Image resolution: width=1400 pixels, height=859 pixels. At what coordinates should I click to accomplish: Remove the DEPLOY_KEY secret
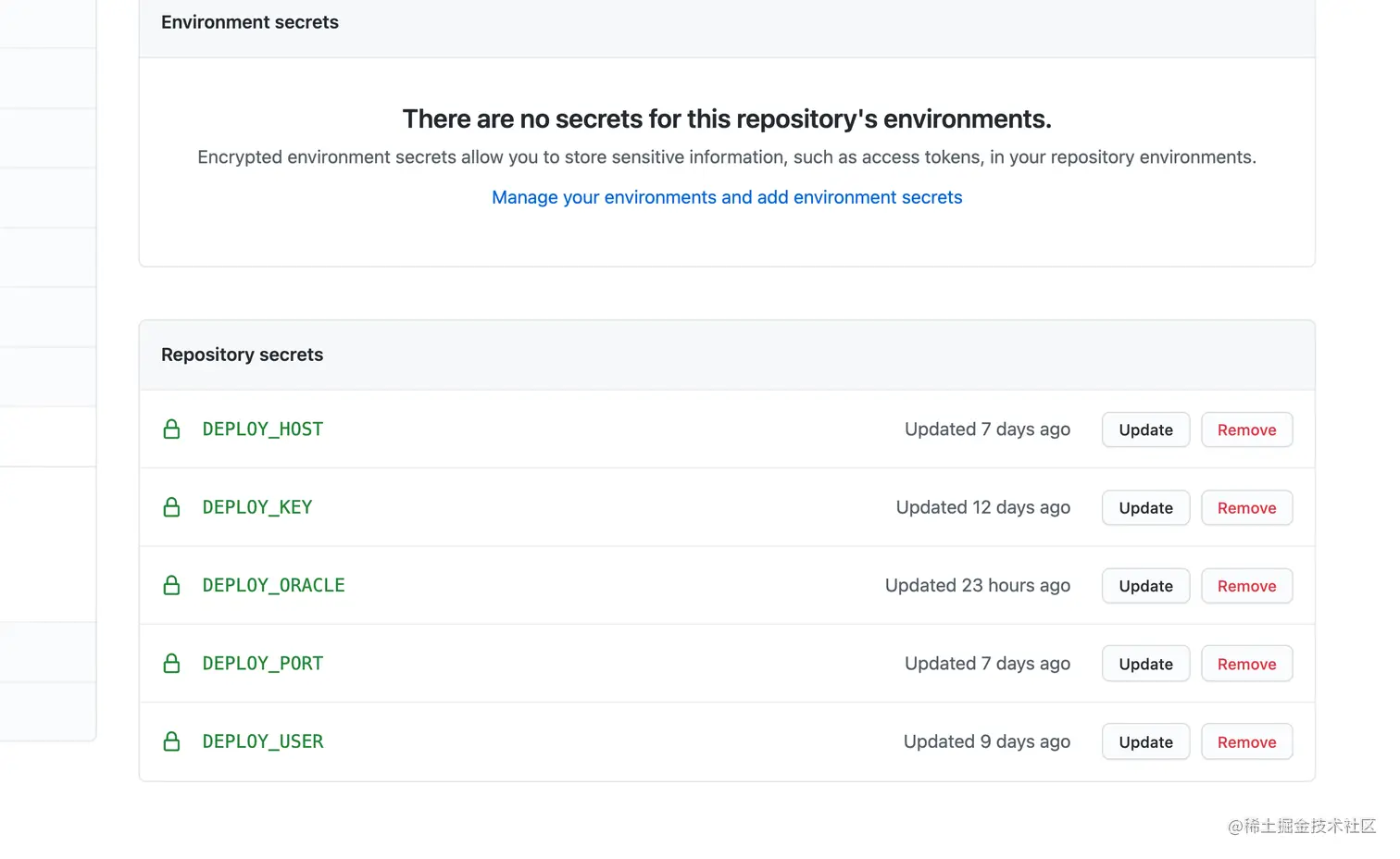[x=1246, y=507]
